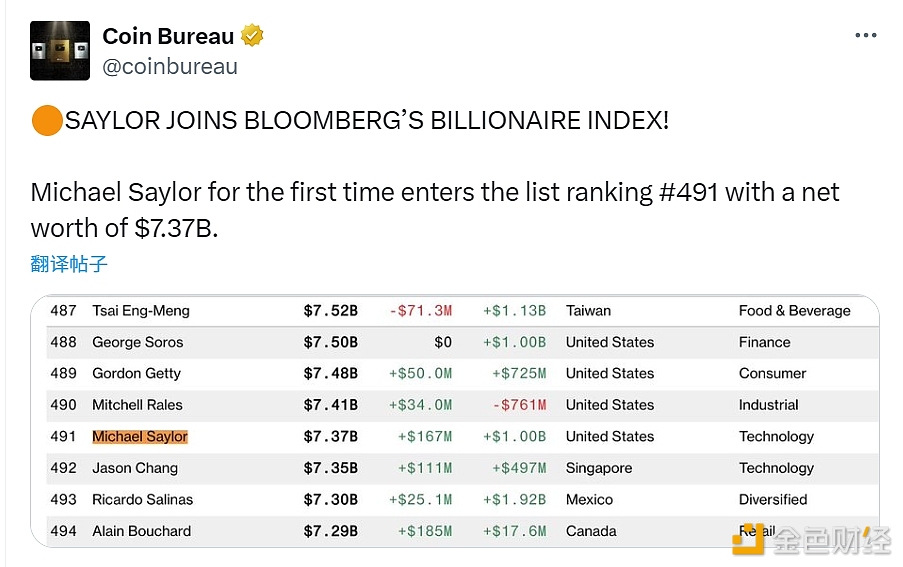Click Michael Saylor's $7.37B net worth
The height and width of the screenshot is (567, 903).
(x=330, y=436)
